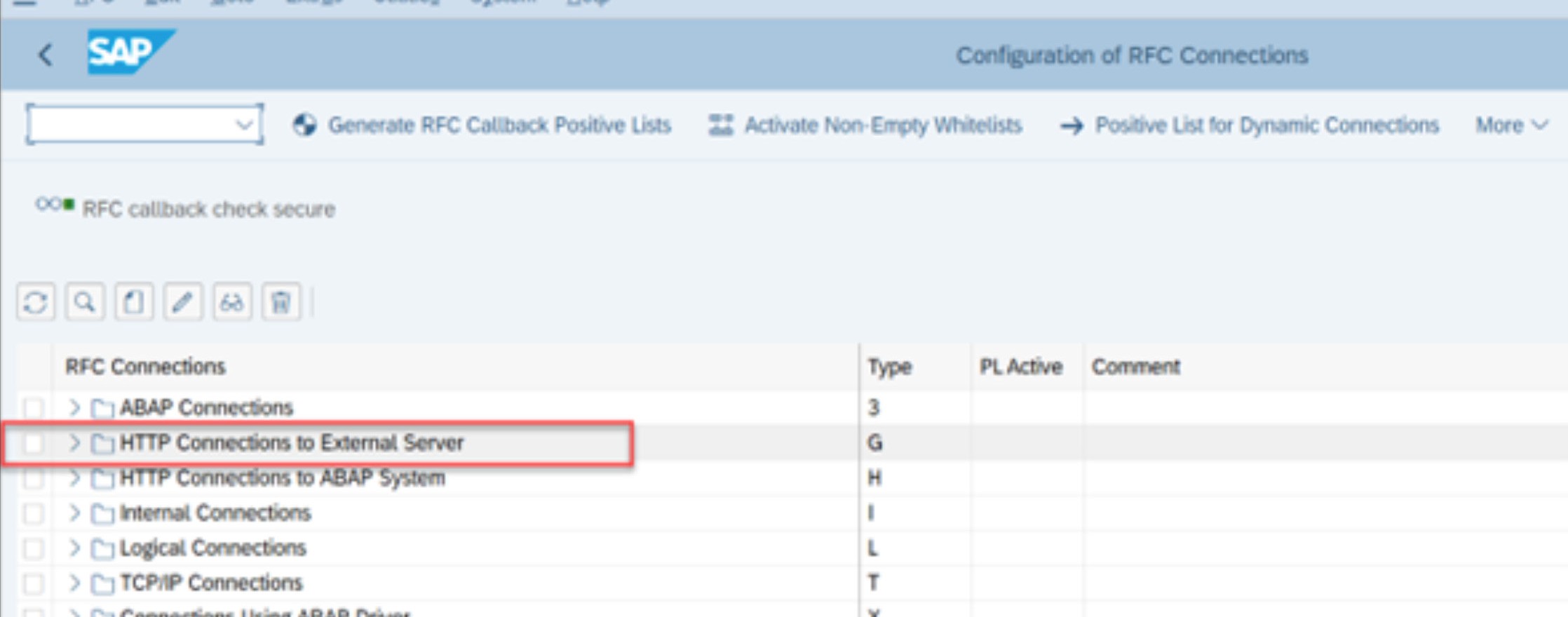
Task: Expand HTTP Connections to External Server node
Action: (x=74, y=442)
